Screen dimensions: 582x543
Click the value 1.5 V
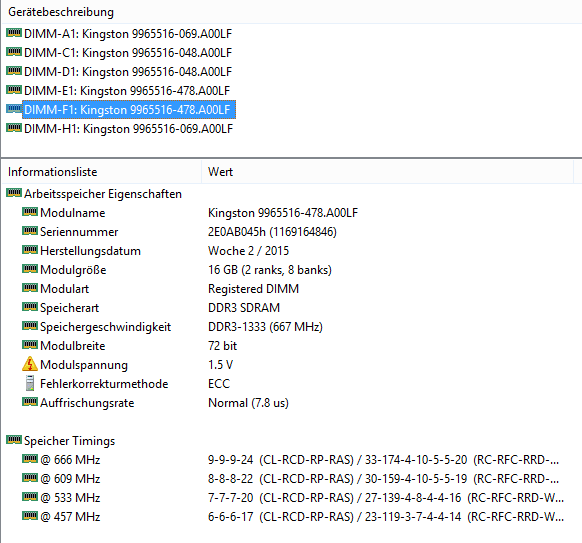(220, 365)
